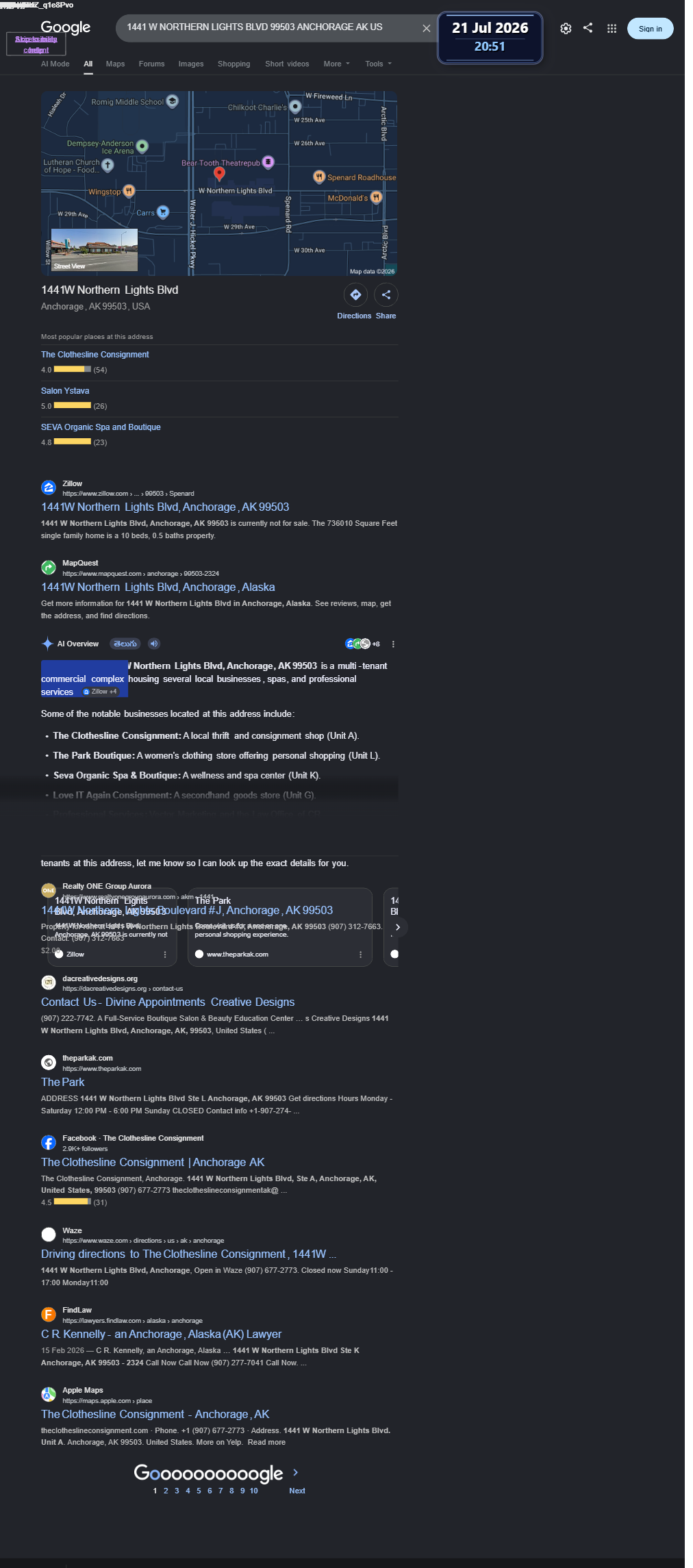The width and height of the screenshot is (693, 1568).
Task: Click the share icon in the top bar
Action: [x=588, y=28]
